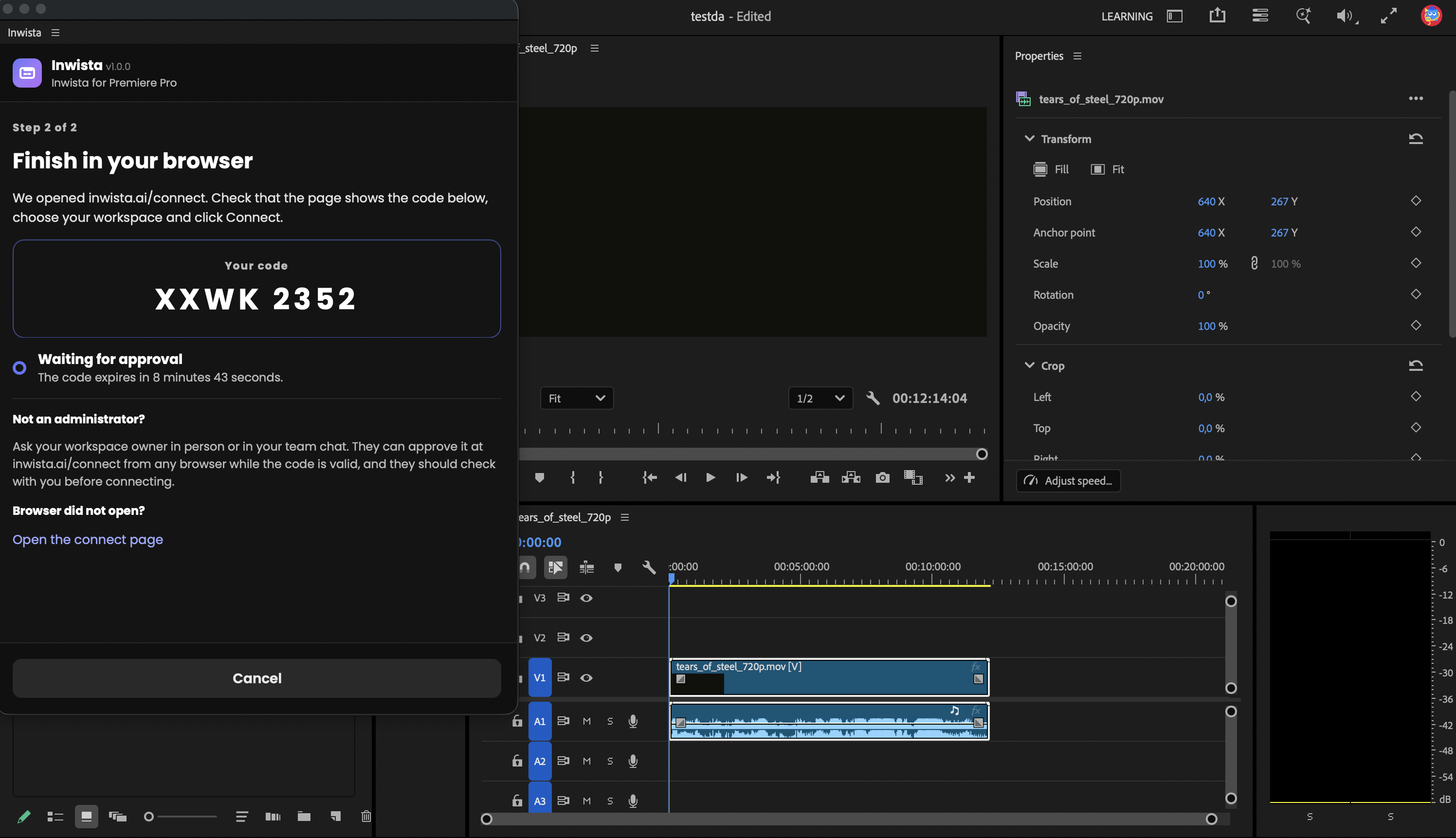
Task: Toggle full screen video icon
Action: point(1389,16)
